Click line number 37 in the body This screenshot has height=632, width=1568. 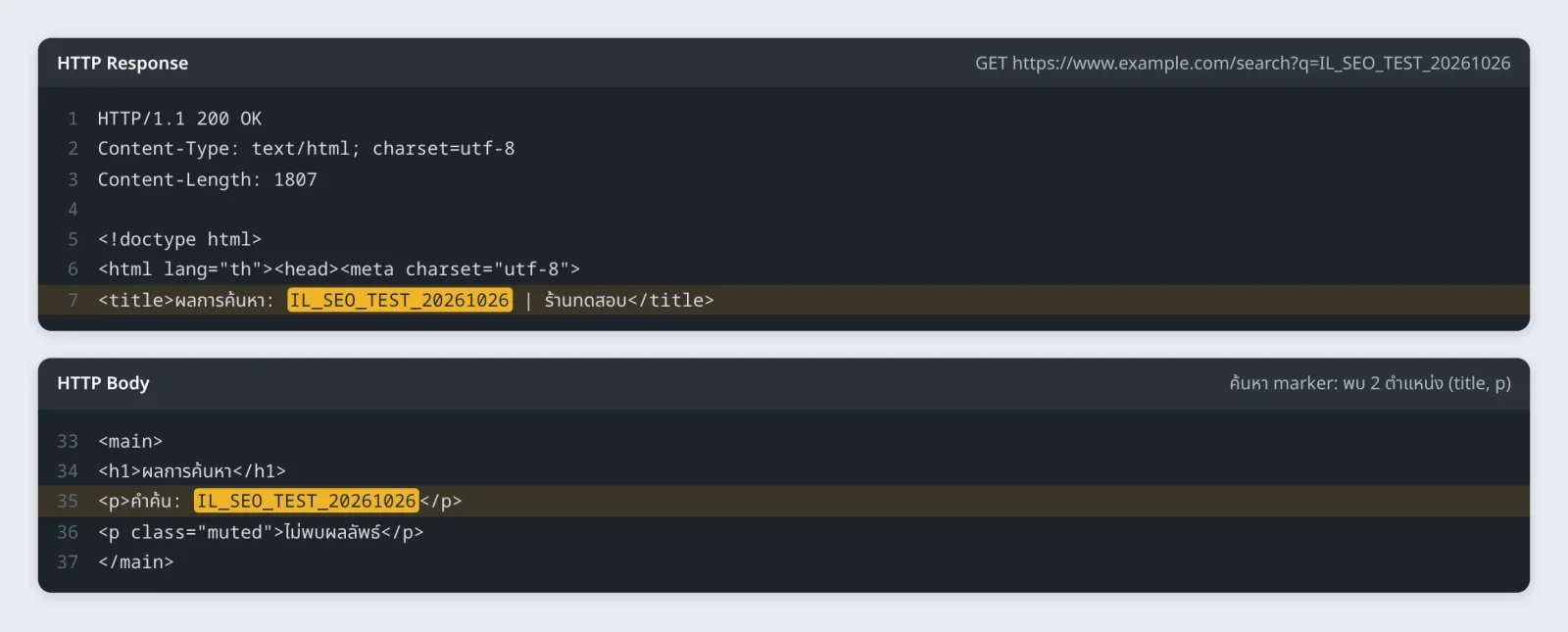click(68, 562)
